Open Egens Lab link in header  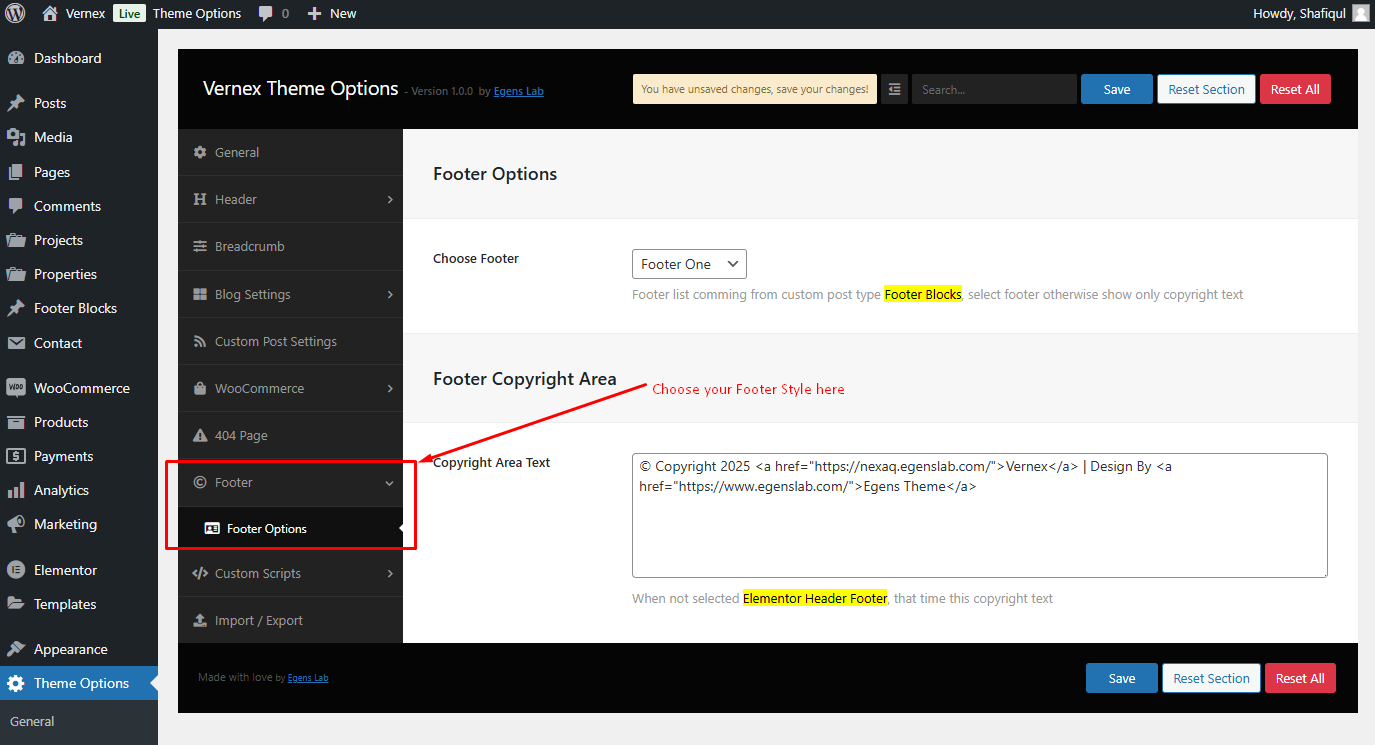pos(518,91)
